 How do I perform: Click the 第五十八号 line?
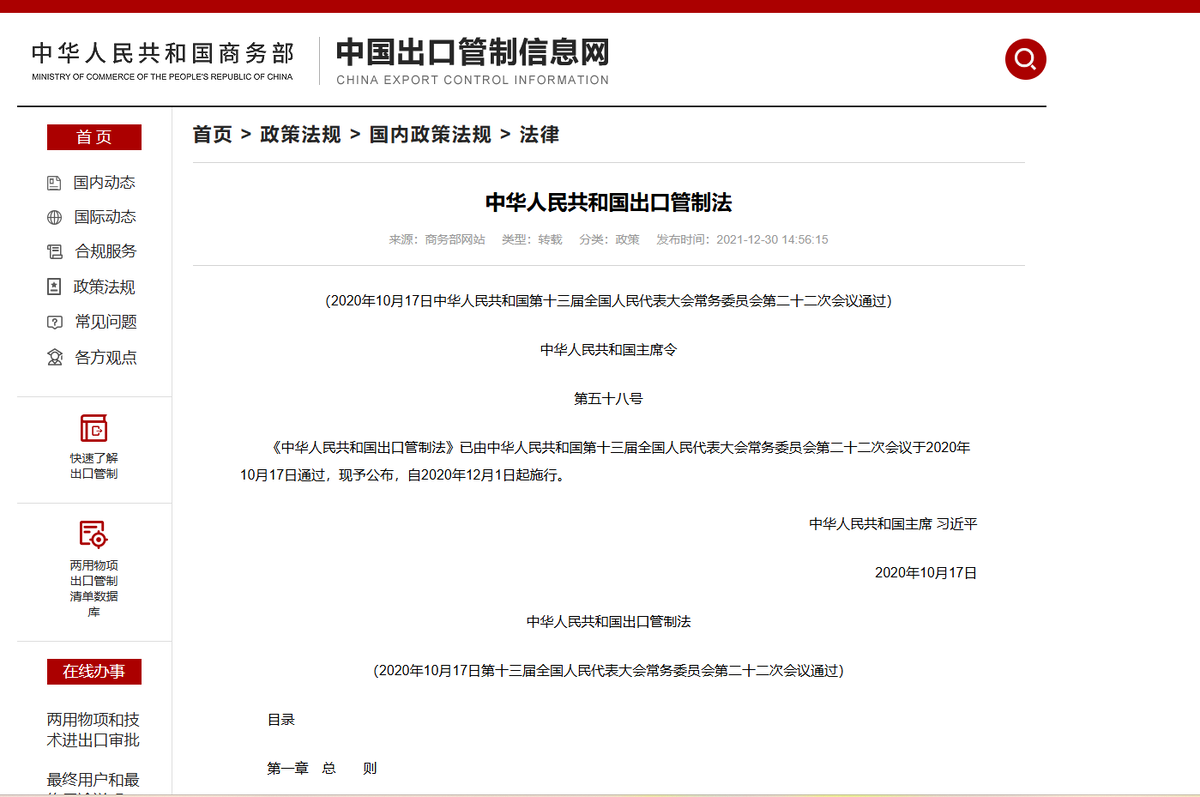coord(608,399)
